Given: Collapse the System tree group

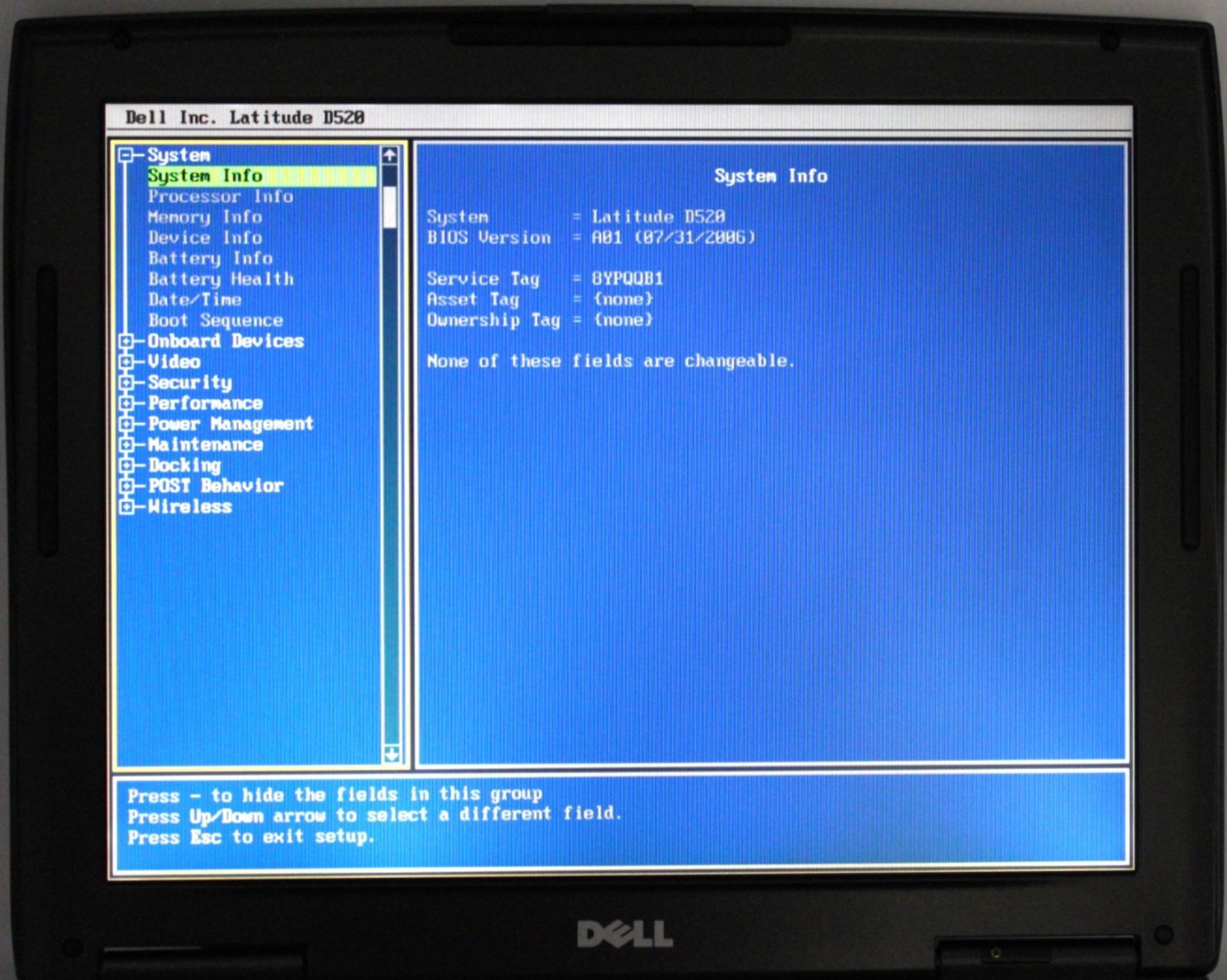Looking at the screenshot, I should coord(126,155).
